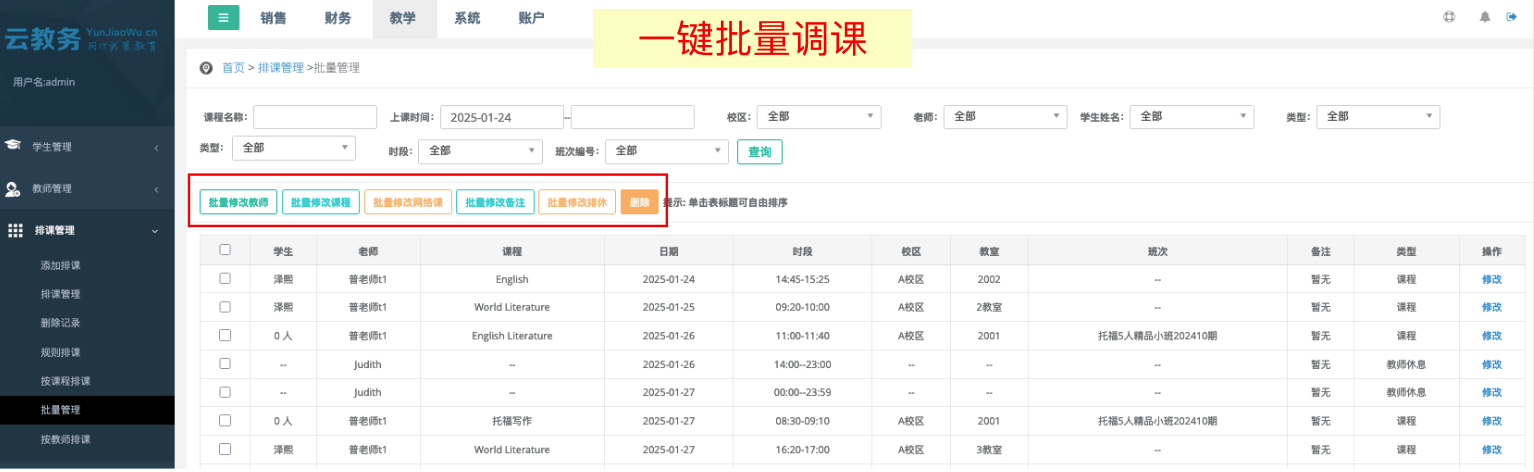Click the start date field showing 2025-01-24
Viewport: 1534px width, 472px height.
pos(502,117)
